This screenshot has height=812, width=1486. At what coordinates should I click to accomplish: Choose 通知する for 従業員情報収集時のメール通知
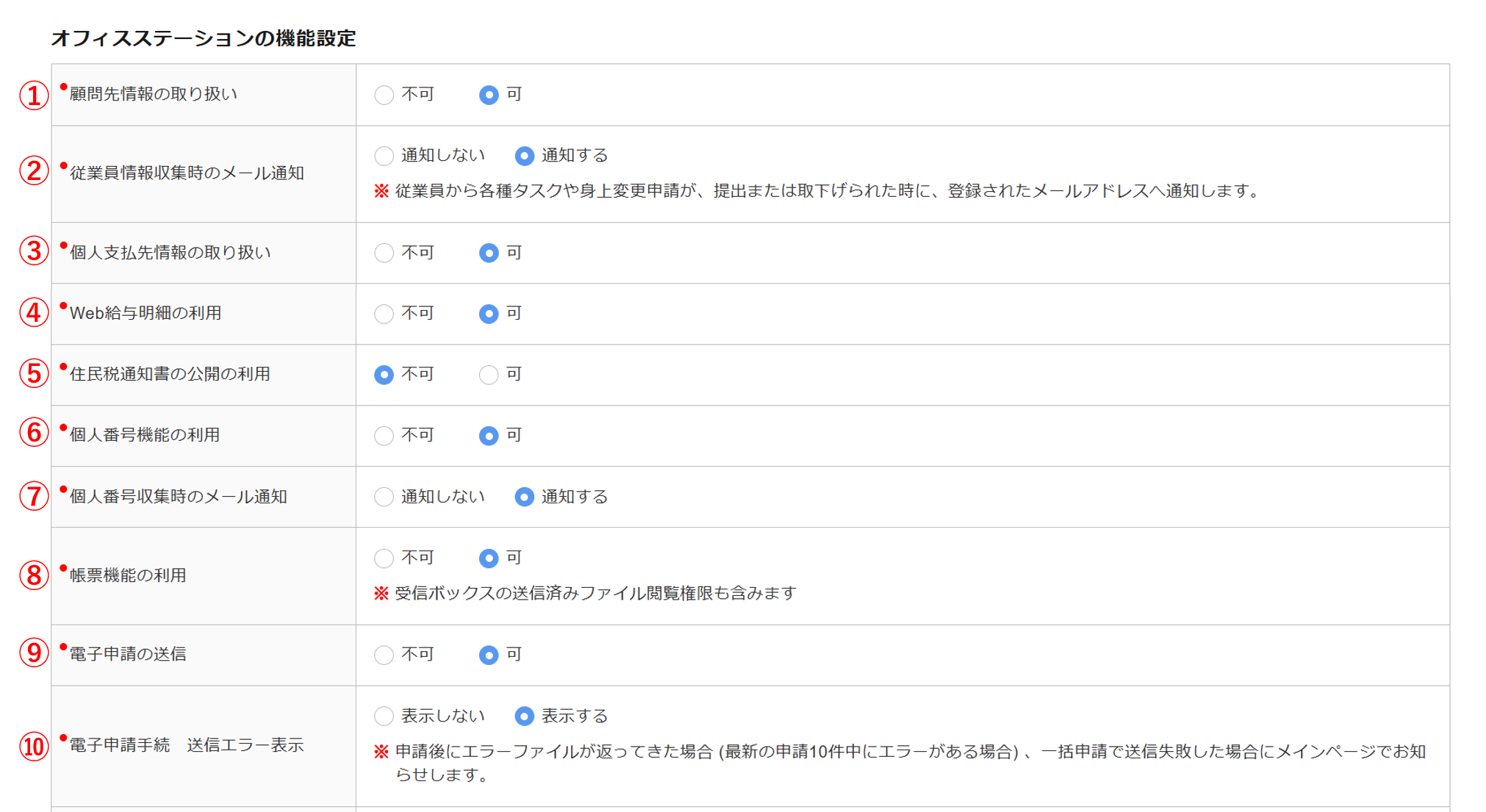(524, 156)
